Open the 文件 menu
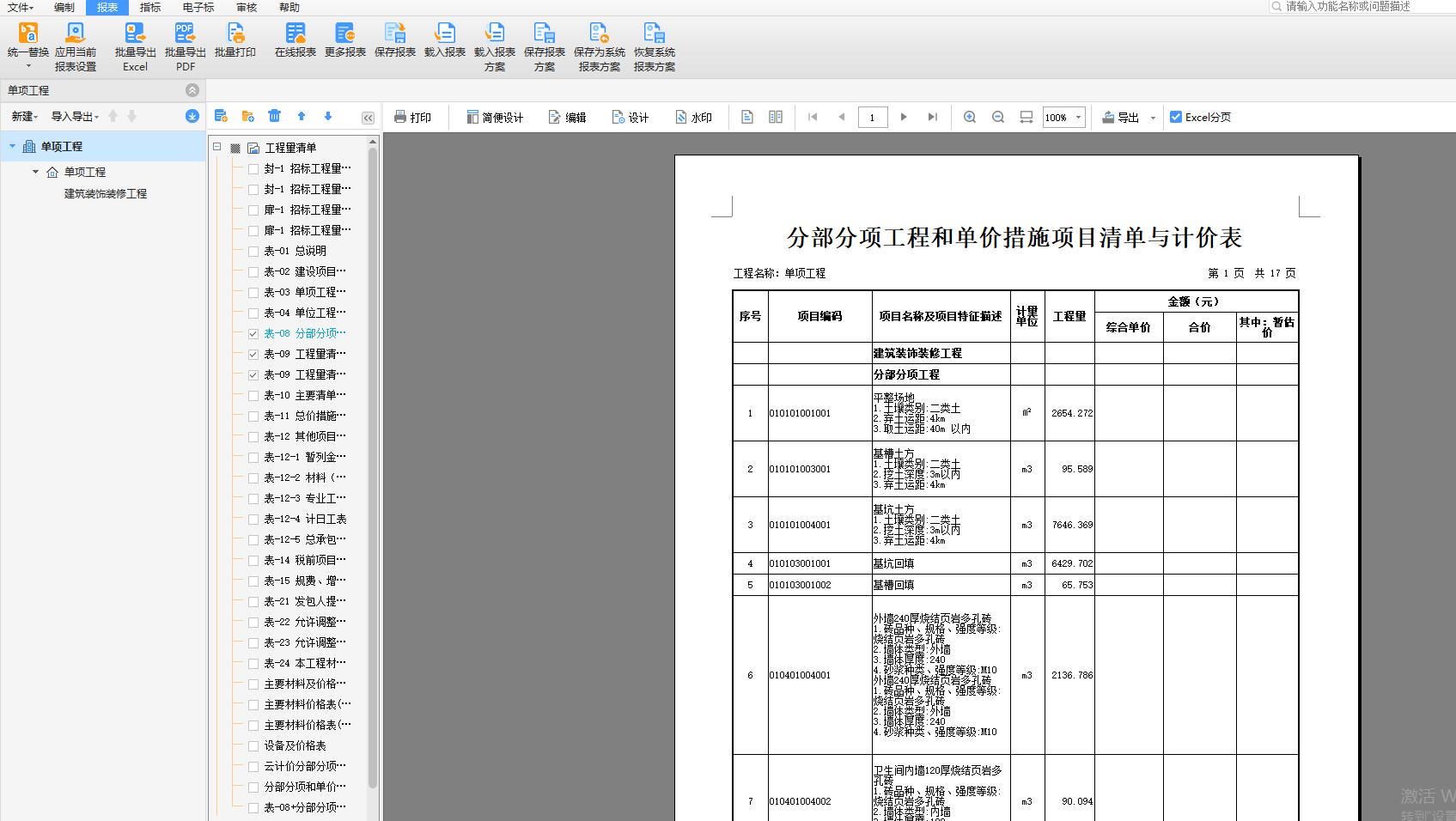The height and width of the screenshot is (821, 1456). (20, 7)
